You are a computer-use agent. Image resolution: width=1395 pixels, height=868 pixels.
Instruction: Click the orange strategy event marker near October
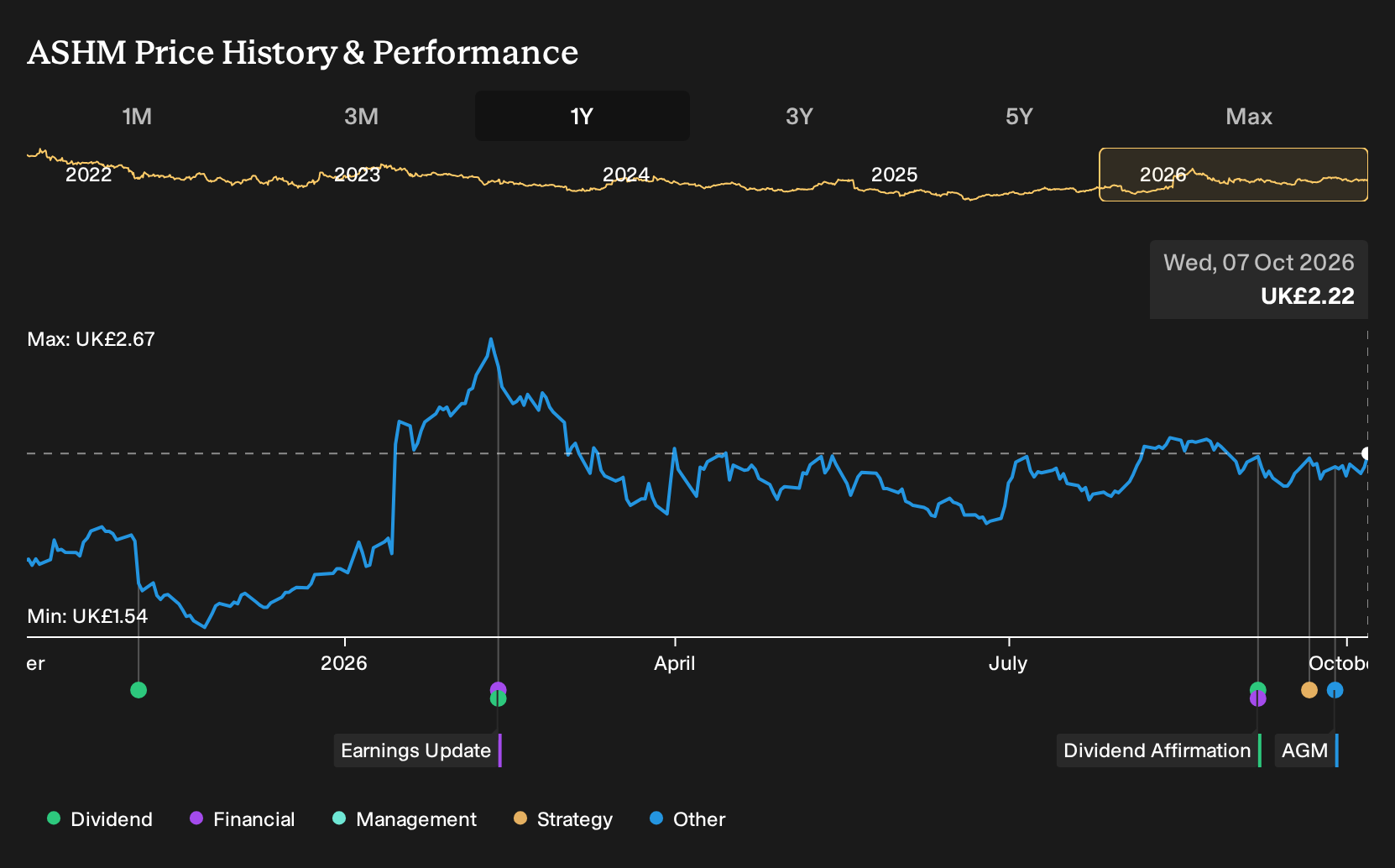click(x=1309, y=690)
